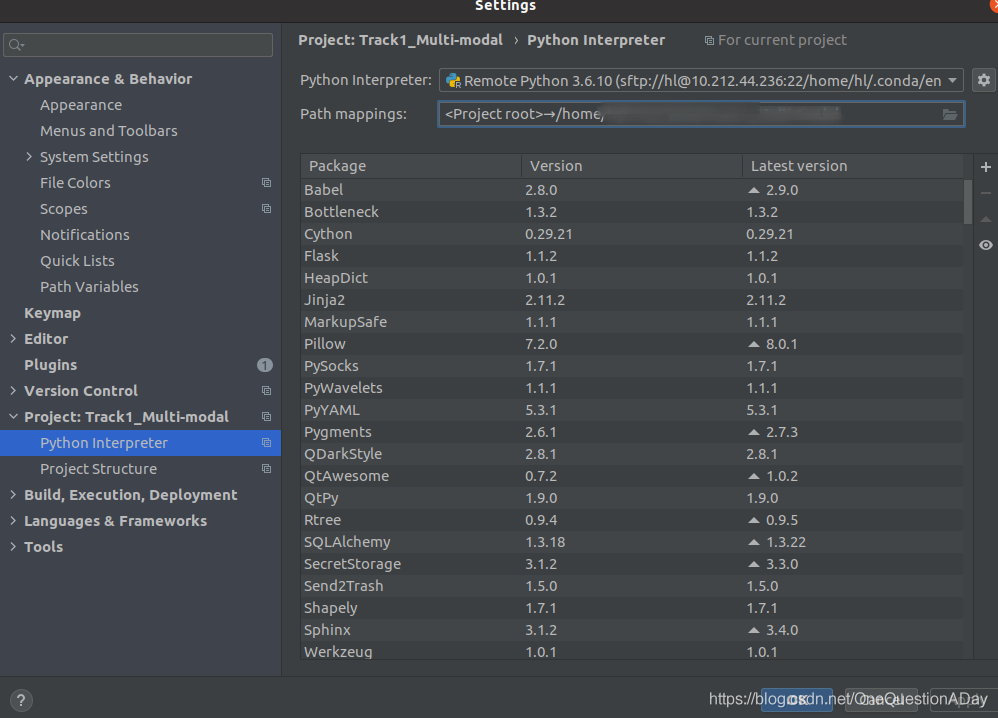Image resolution: width=998 pixels, height=718 pixels.
Task: Click the plus icon to install package
Action: [985, 167]
